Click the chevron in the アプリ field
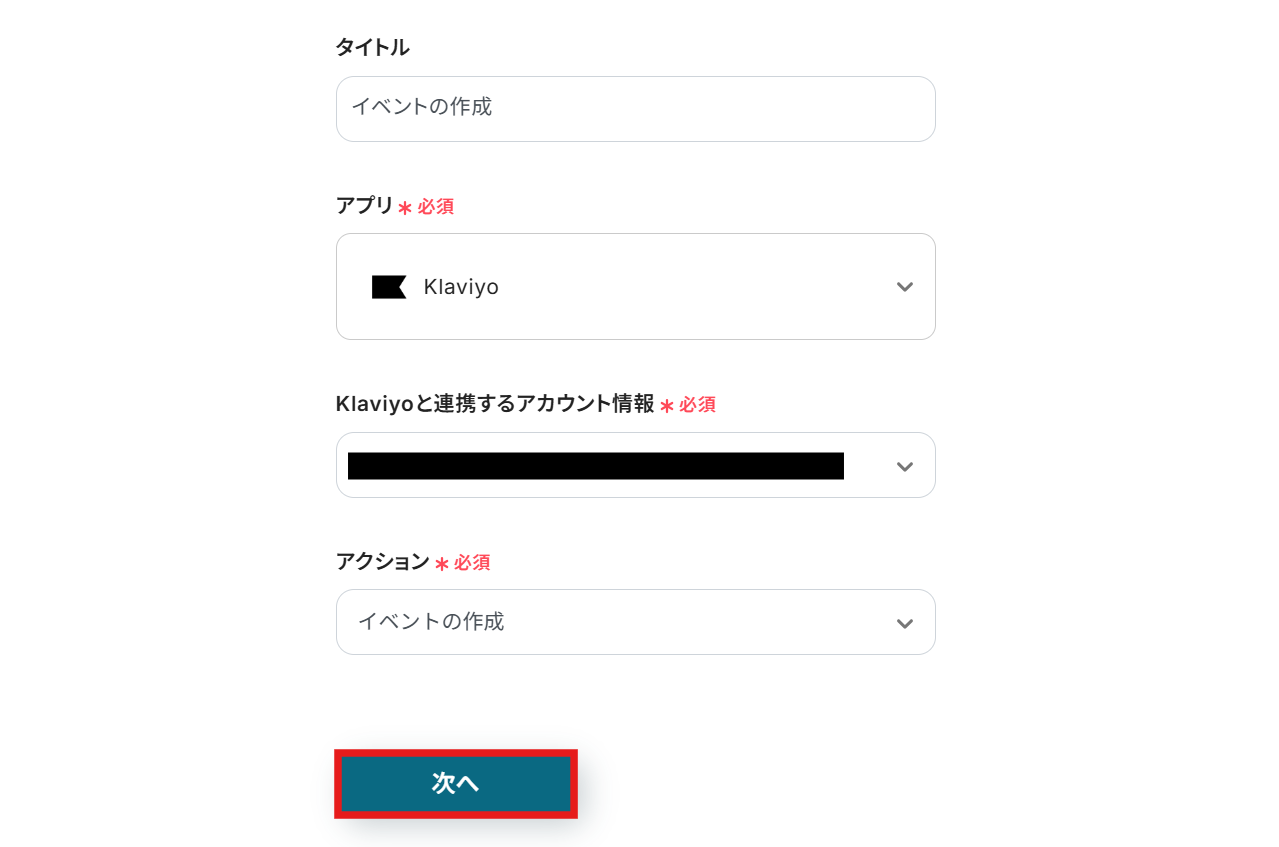Screen dimensions: 1279x847 [904, 287]
